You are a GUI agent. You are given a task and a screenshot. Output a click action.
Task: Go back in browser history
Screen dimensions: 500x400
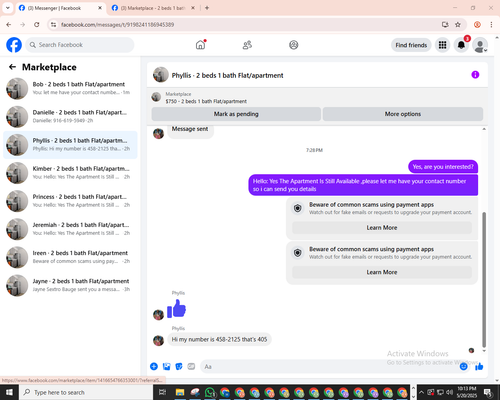[9, 25]
